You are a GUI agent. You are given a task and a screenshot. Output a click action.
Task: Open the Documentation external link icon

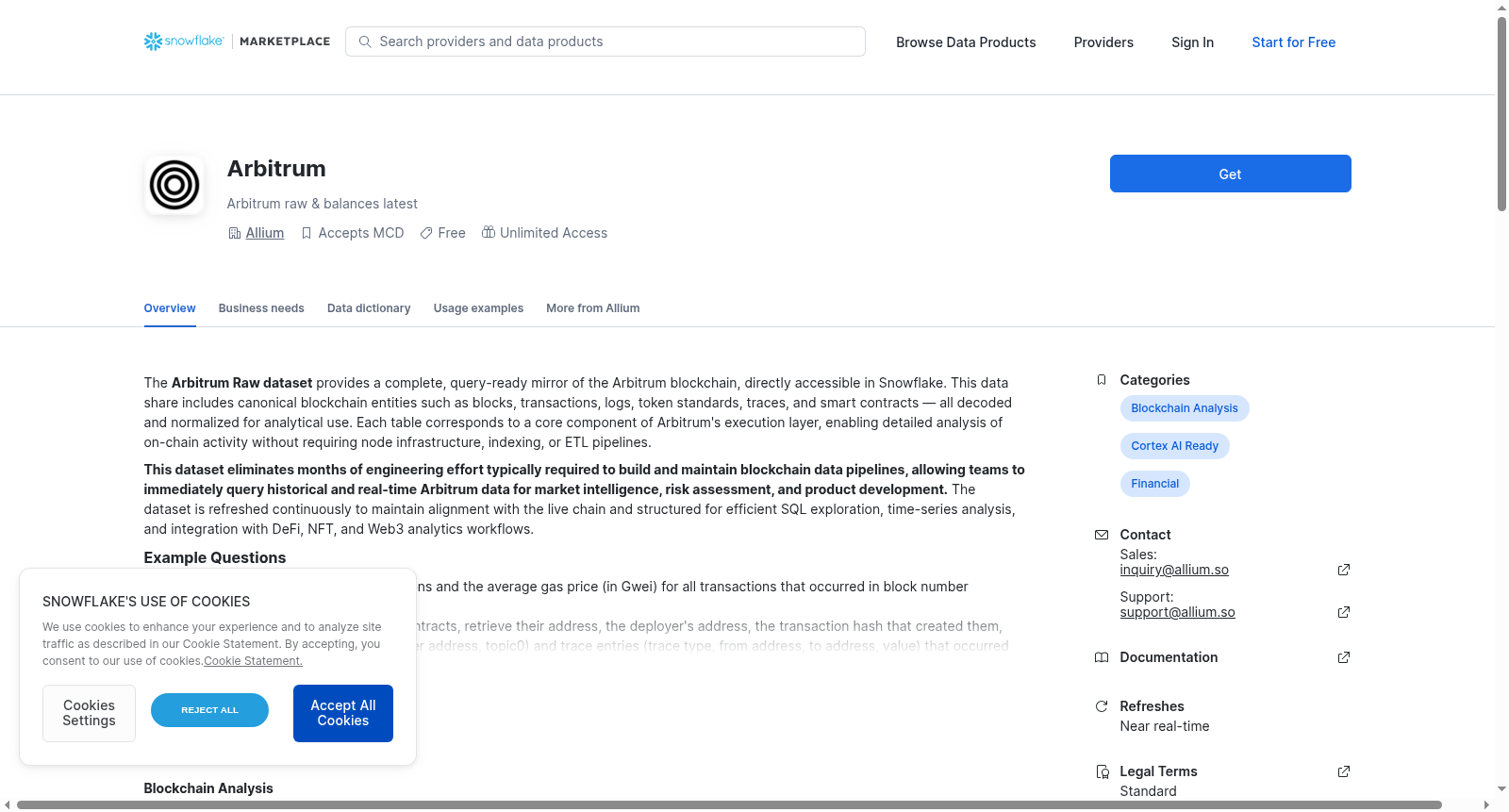1344,657
